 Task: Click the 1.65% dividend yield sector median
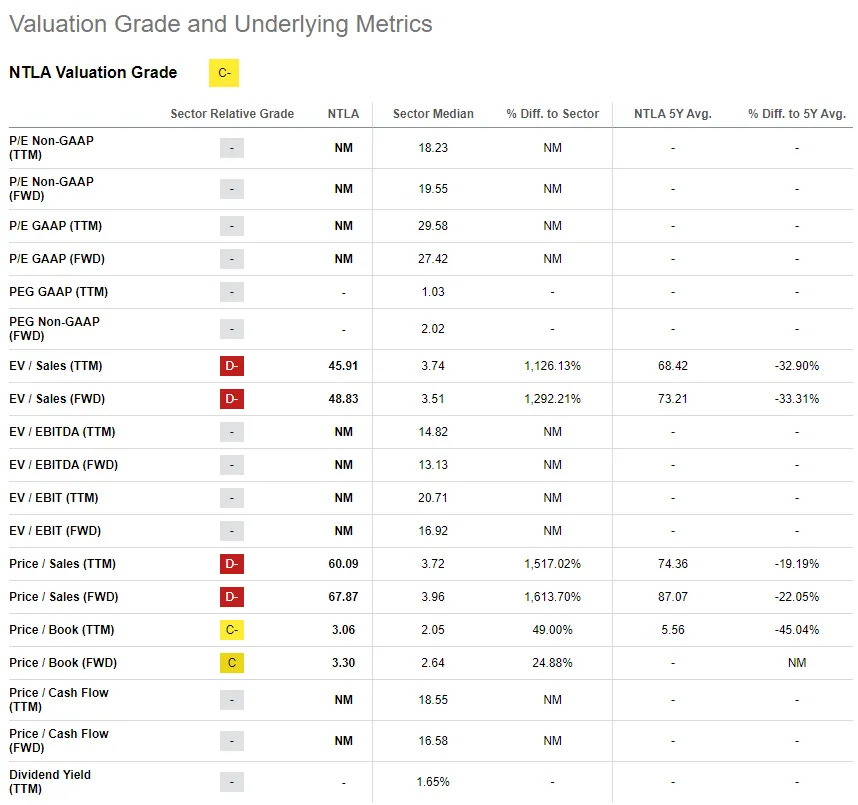(433, 782)
